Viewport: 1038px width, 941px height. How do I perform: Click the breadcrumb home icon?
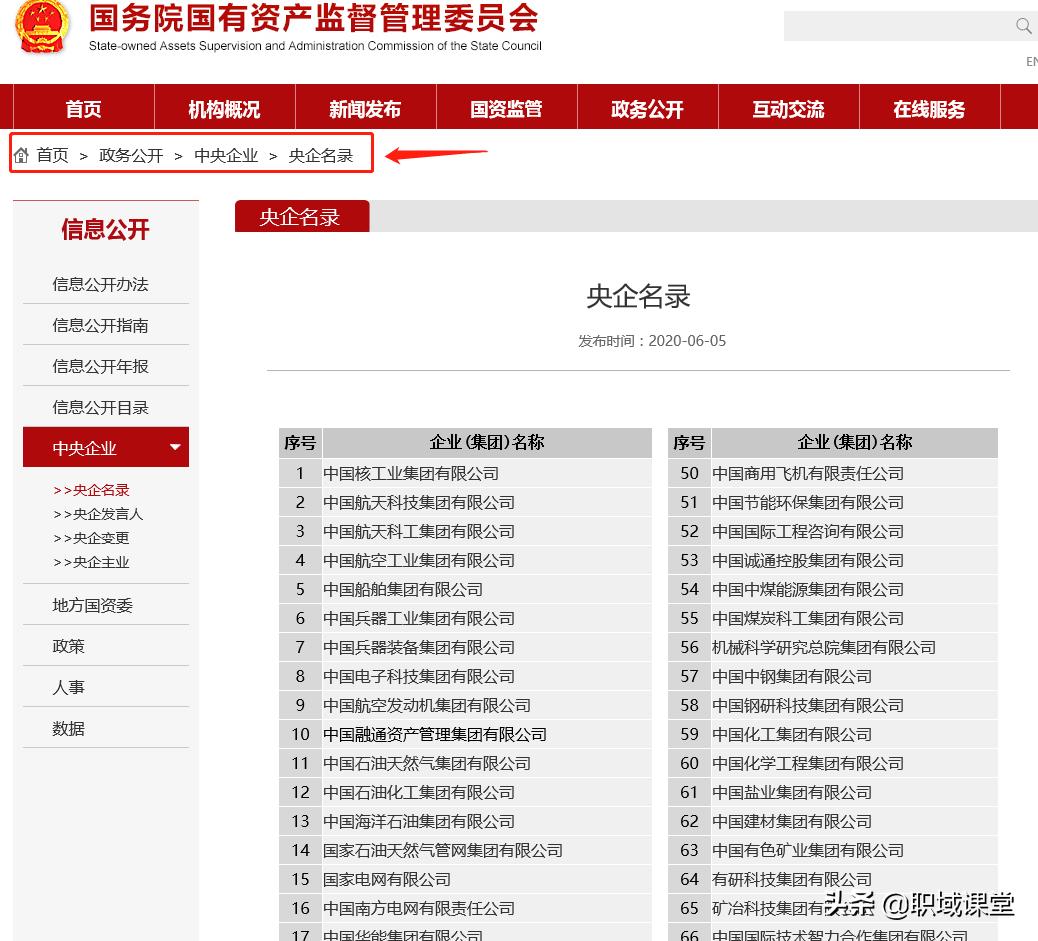pyautogui.click(x=21, y=155)
